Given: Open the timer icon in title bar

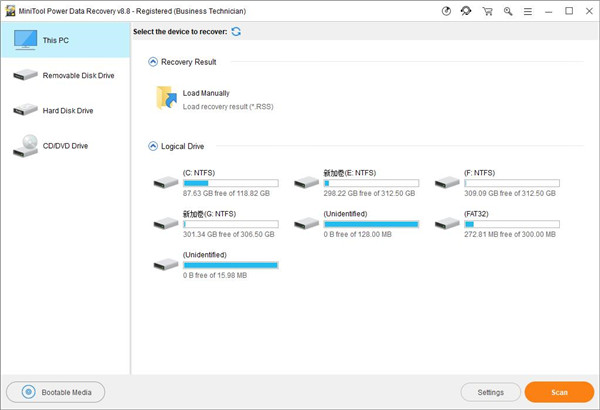Looking at the screenshot, I should click(446, 11).
